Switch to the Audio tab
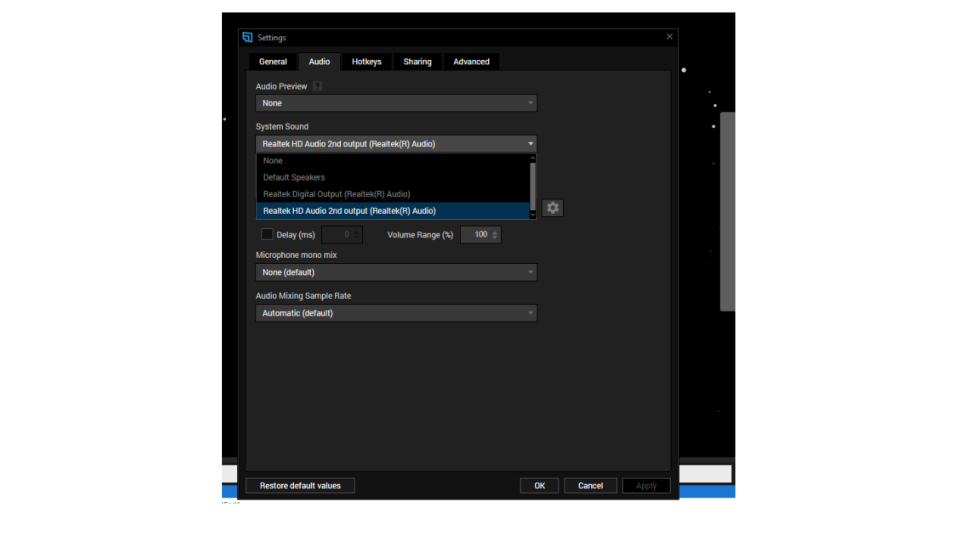The width and height of the screenshot is (970, 546). click(319, 62)
